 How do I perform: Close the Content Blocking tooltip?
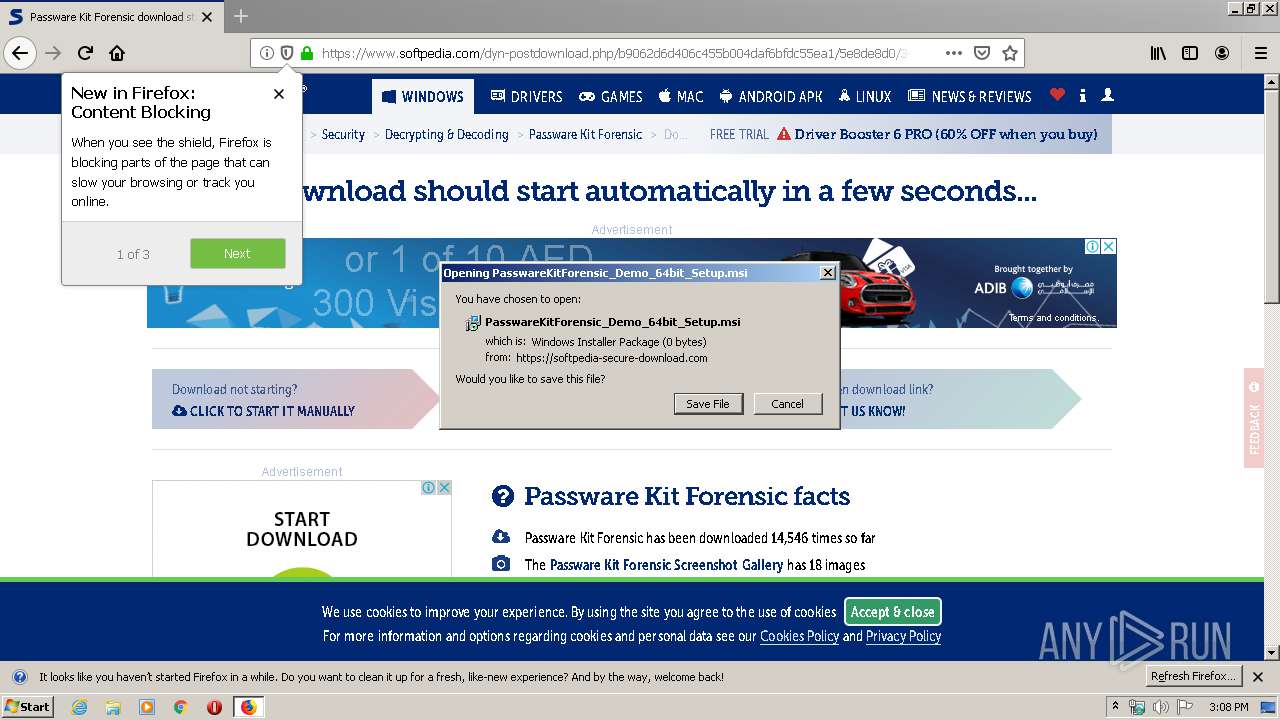[279, 94]
